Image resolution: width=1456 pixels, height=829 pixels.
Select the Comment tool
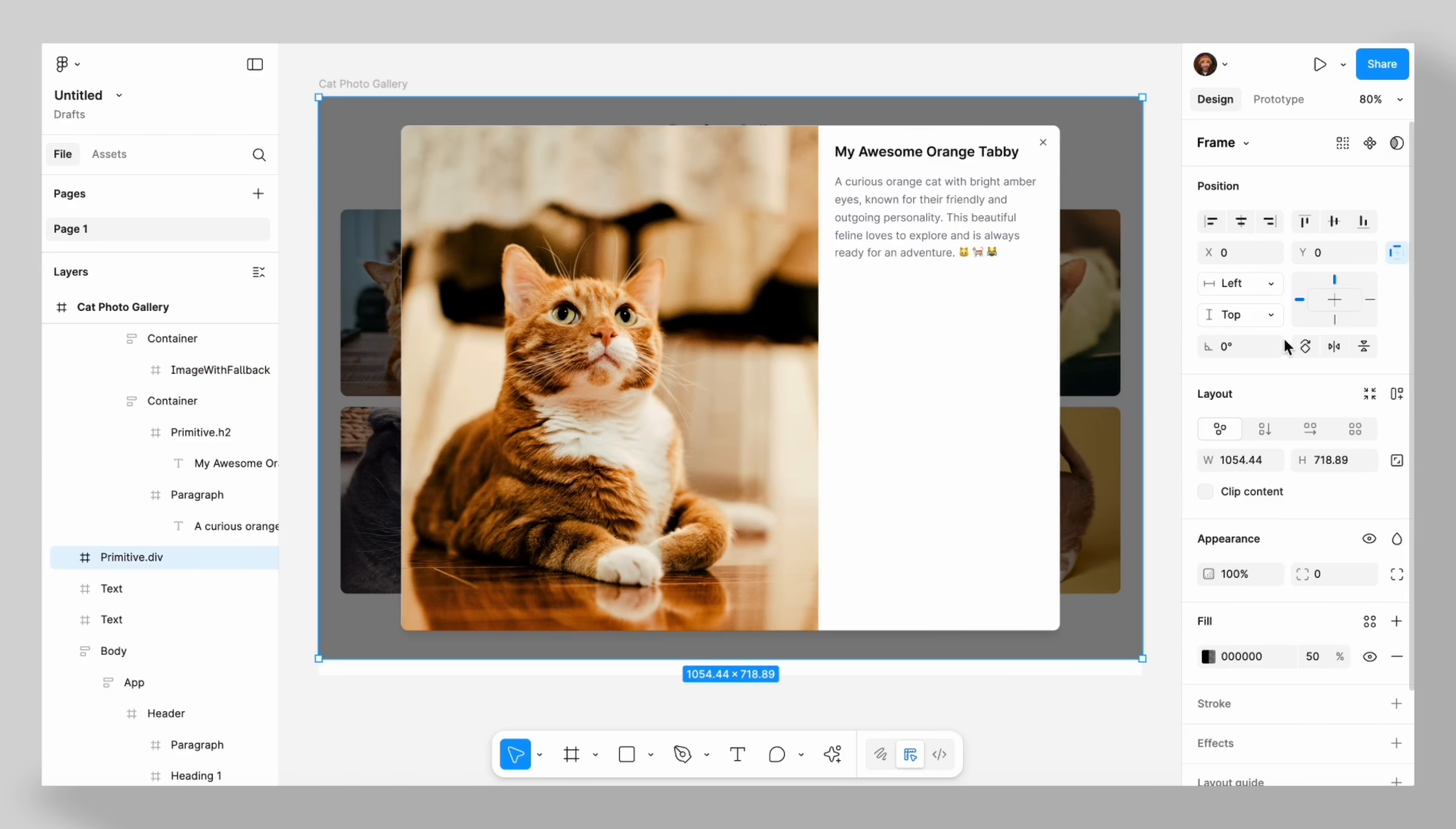776,755
